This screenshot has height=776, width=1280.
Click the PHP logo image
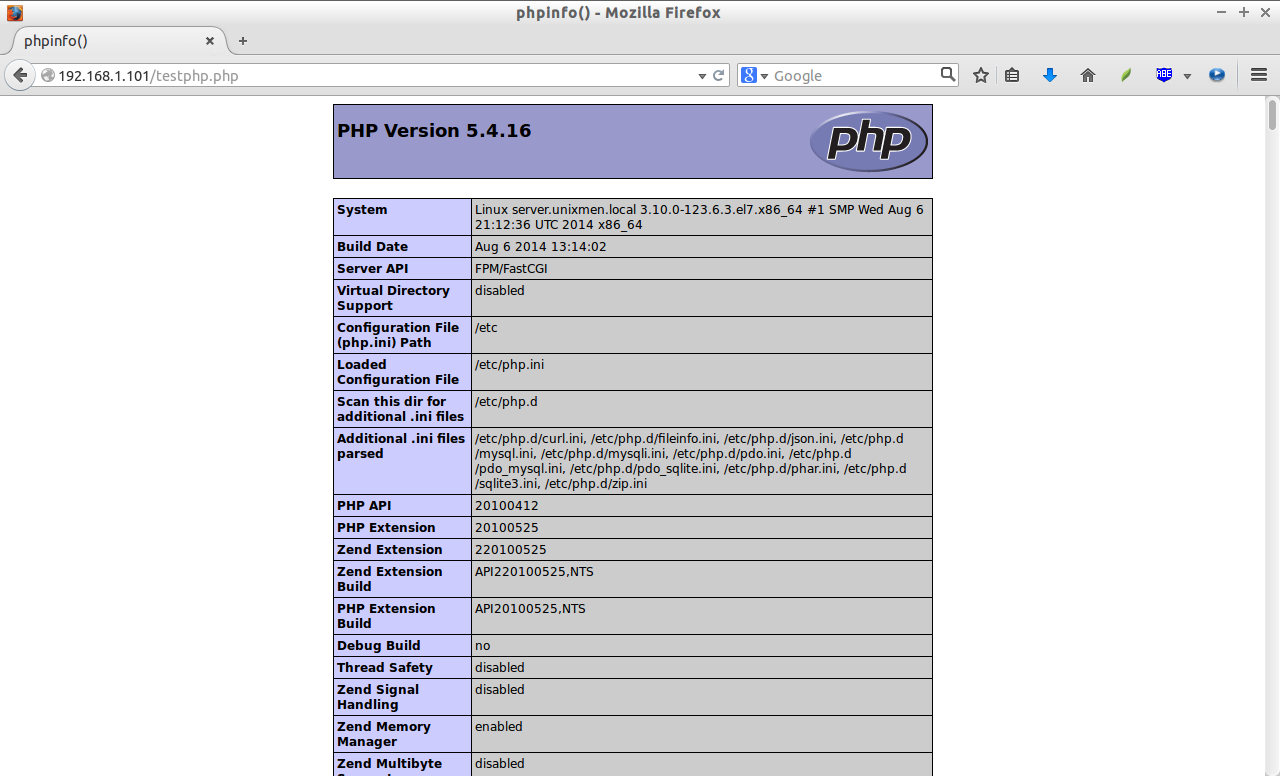(868, 141)
